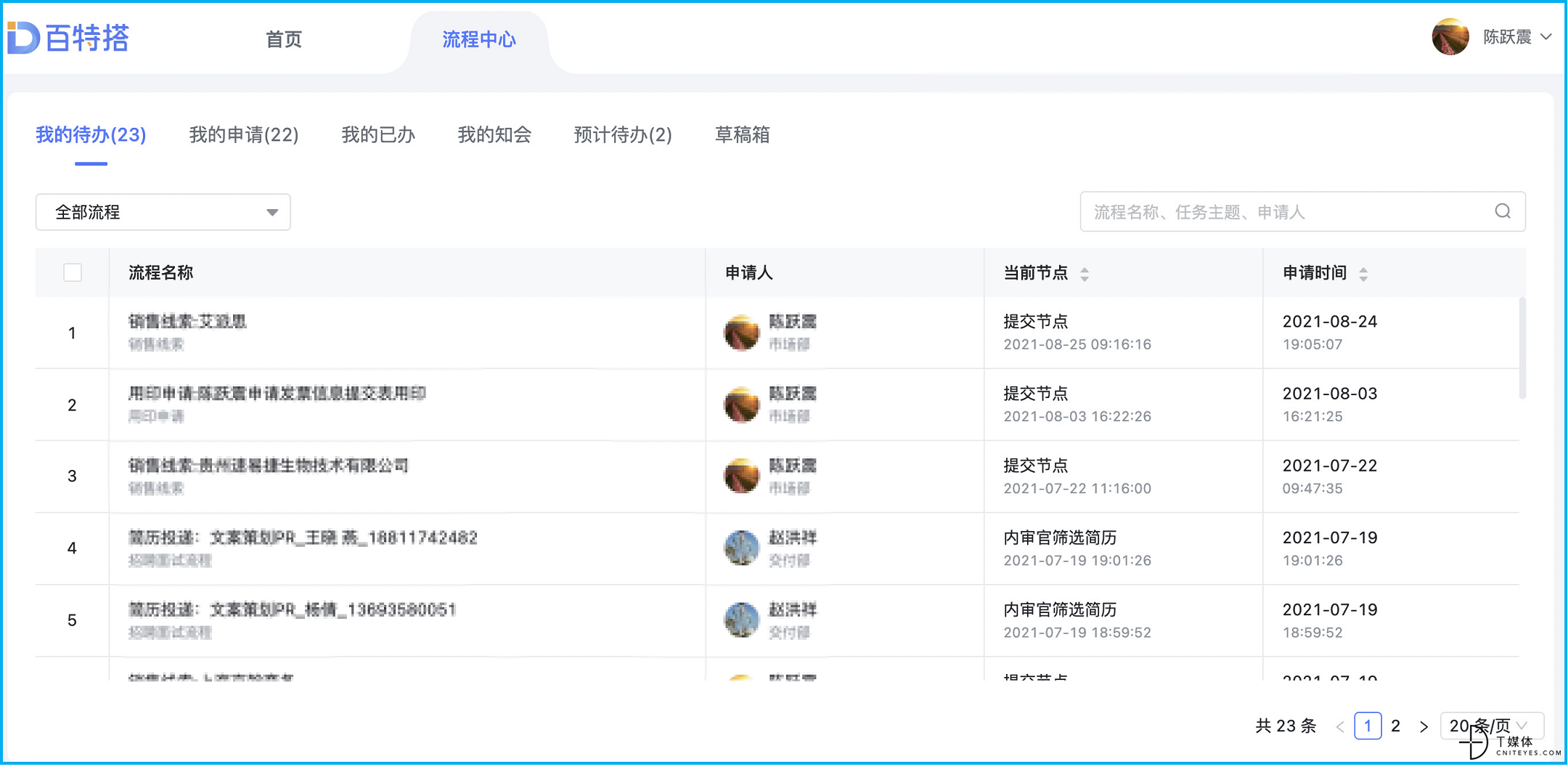Click the table vertical scrollbar

(1522, 348)
